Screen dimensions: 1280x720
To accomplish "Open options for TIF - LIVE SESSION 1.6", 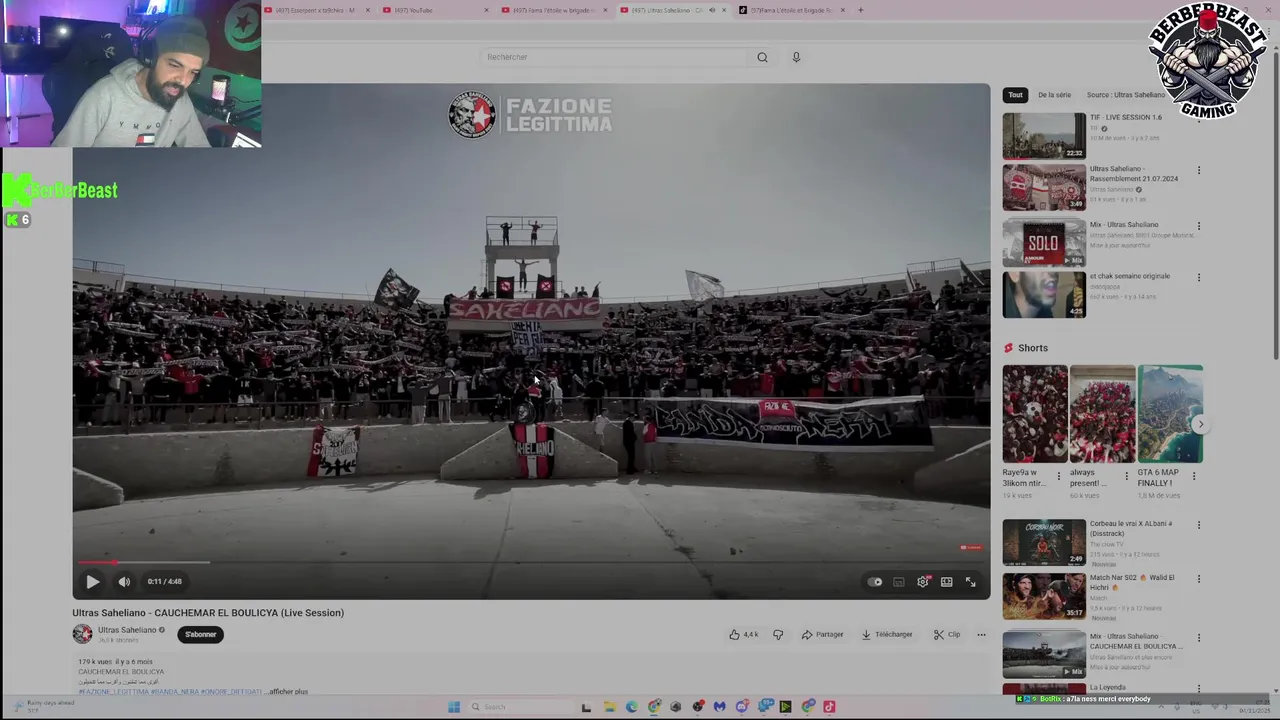I will point(1199,119).
